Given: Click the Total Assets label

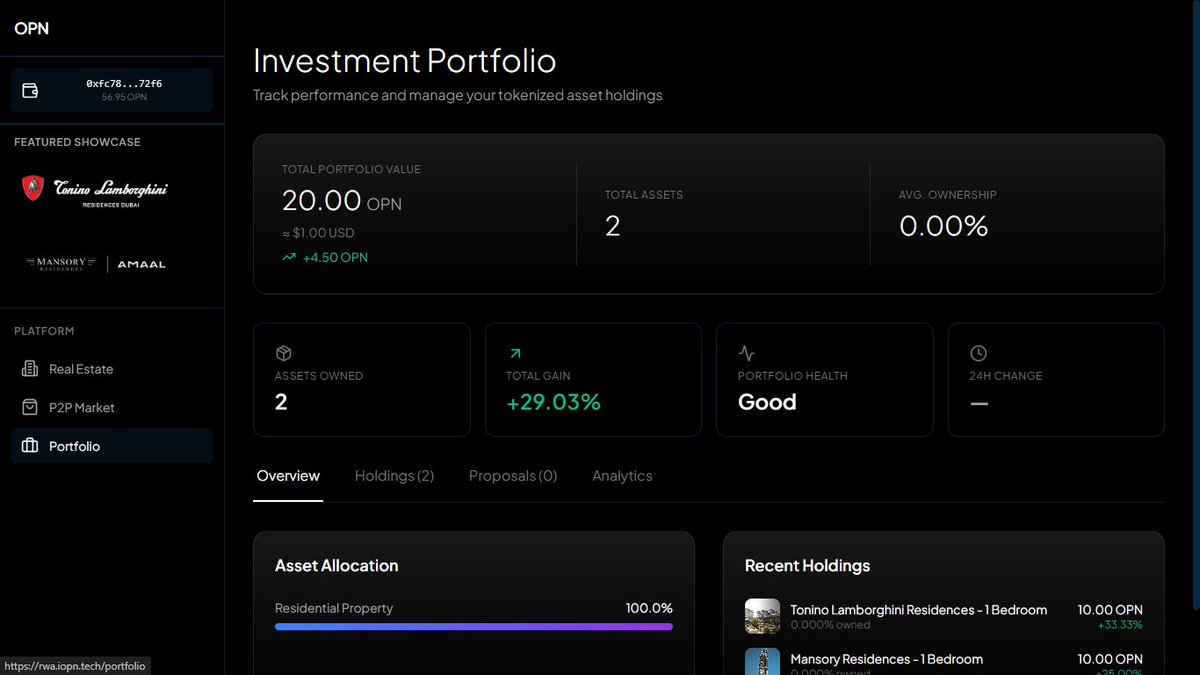Looking at the screenshot, I should 644,195.
